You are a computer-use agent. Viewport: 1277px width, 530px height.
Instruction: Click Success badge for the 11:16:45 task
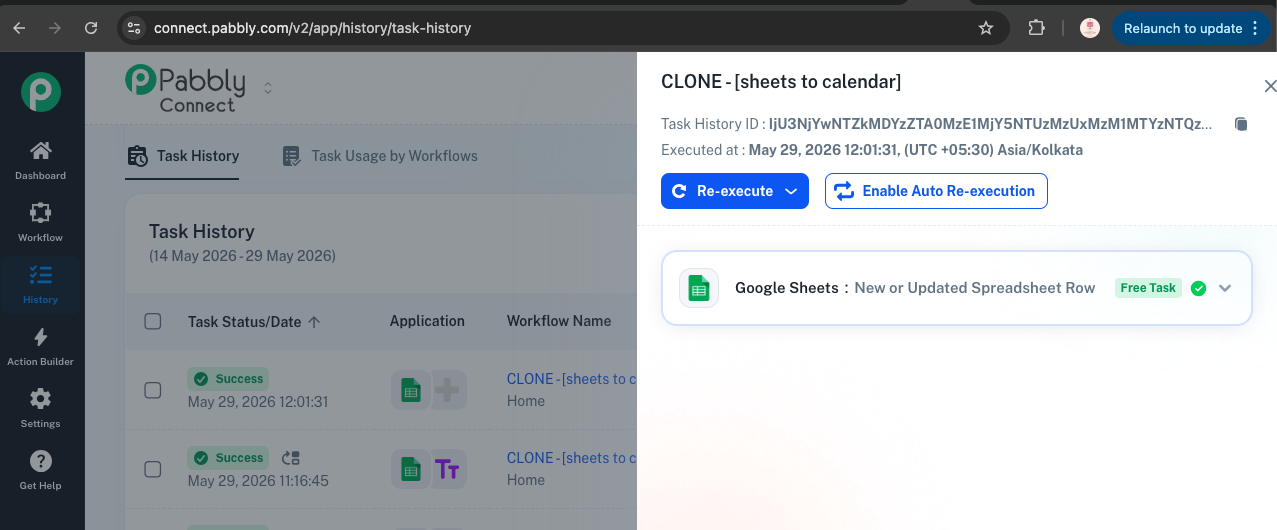[228, 458]
